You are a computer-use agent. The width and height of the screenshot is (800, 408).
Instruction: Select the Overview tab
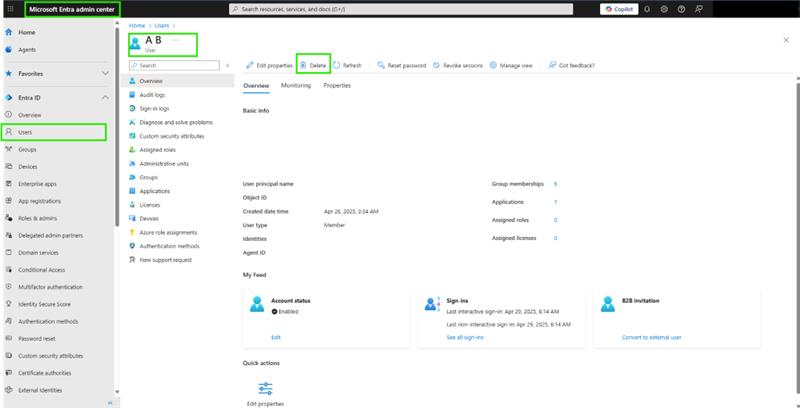256,86
